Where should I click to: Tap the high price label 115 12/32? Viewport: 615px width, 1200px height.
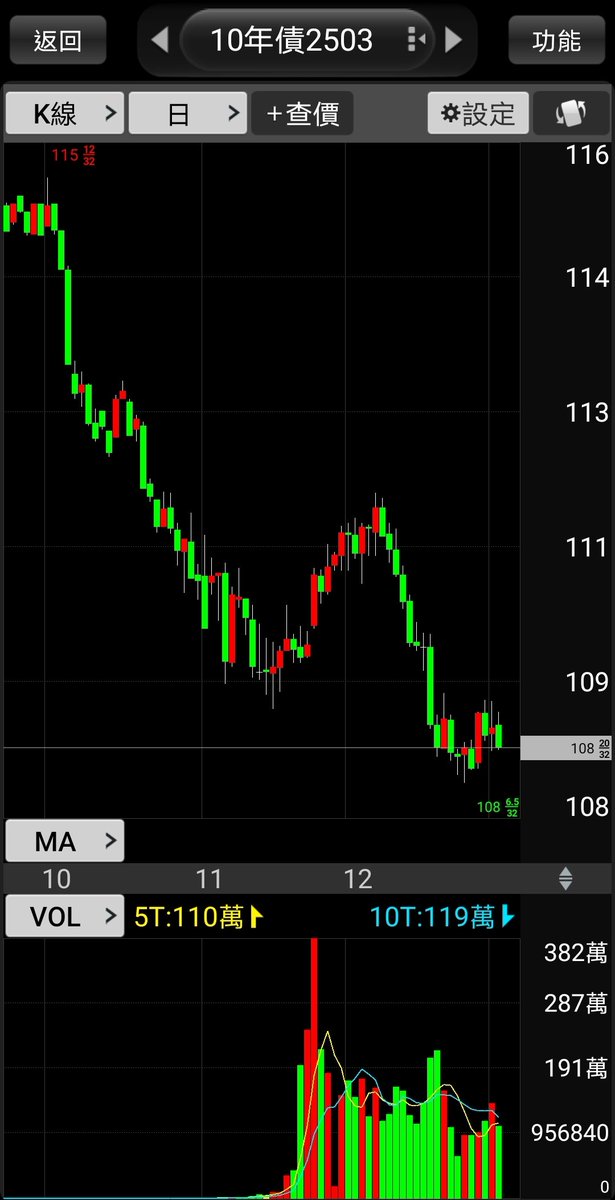(75, 155)
